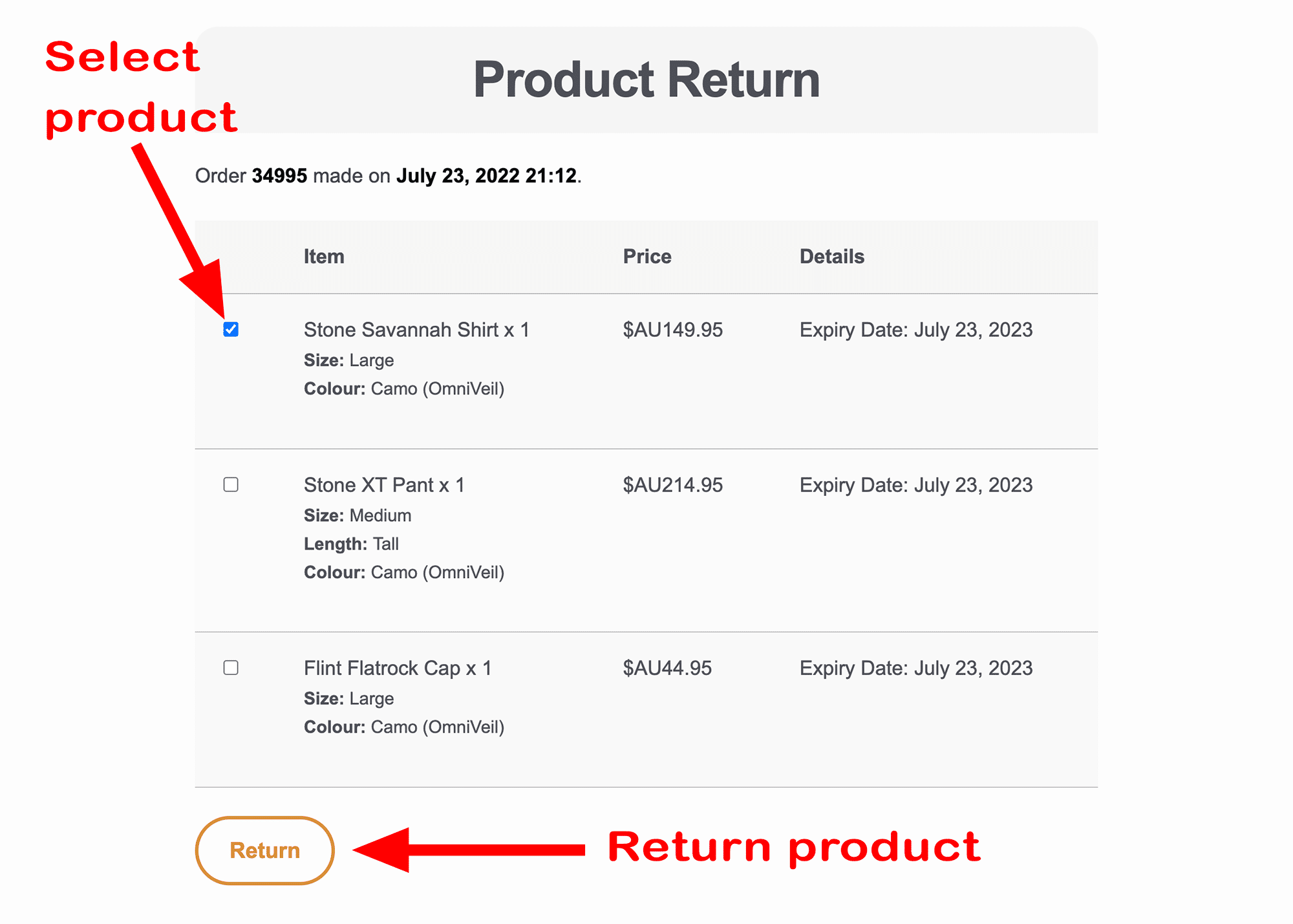
Task: Click the Price column header
Action: (647, 257)
